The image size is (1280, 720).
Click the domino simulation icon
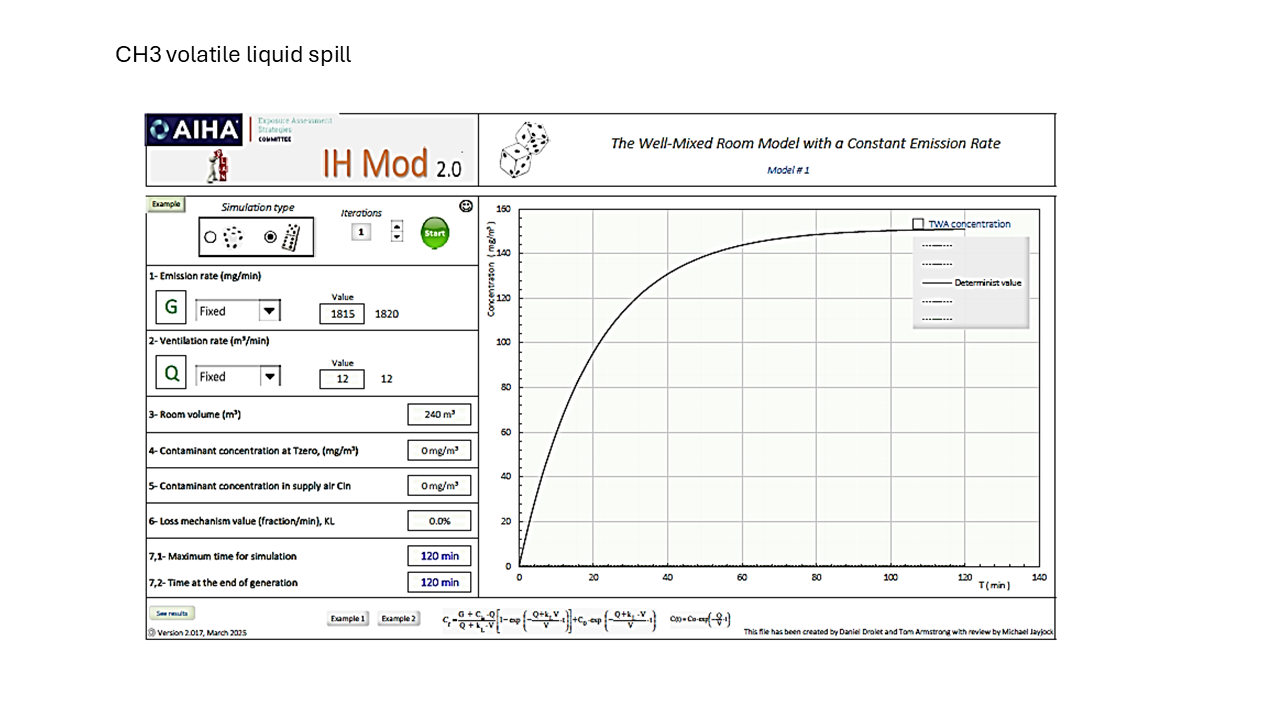click(x=292, y=237)
